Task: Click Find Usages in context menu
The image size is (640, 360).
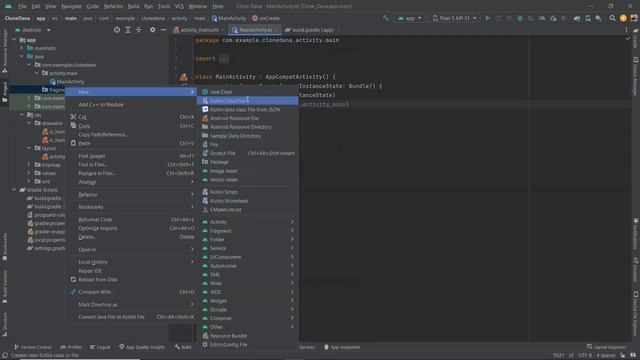Action: pyautogui.click(x=131, y=156)
